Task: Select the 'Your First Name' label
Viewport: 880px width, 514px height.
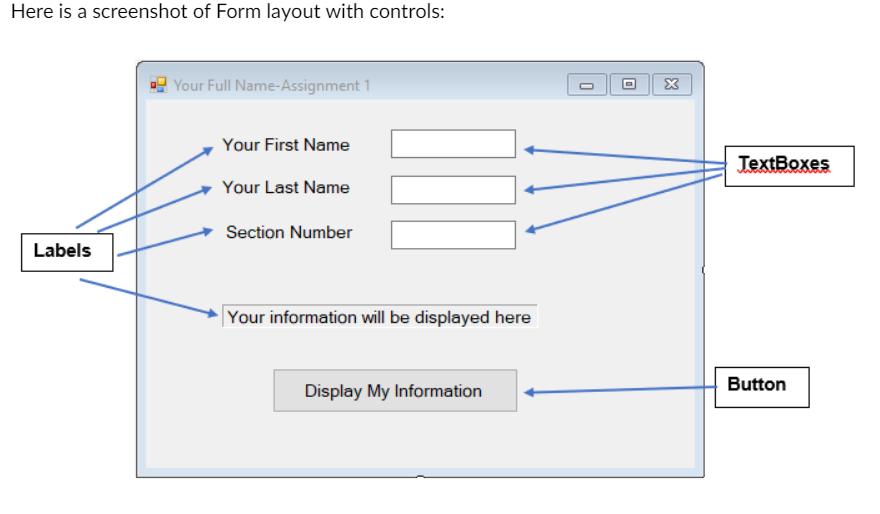Action: (x=286, y=145)
